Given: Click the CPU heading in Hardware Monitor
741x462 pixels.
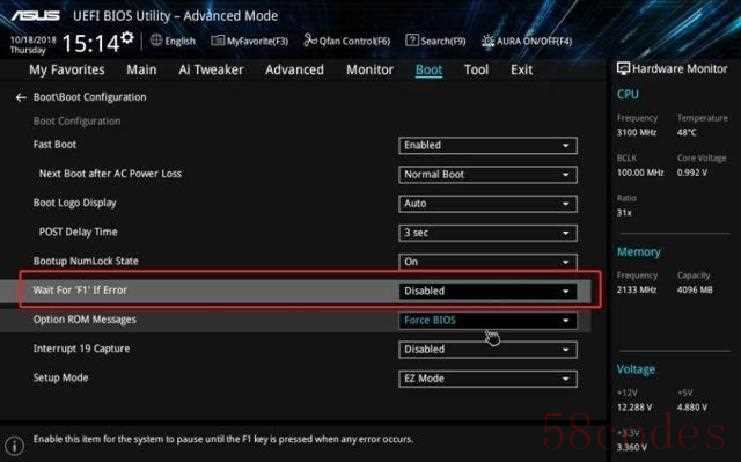Looking at the screenshot, I should click(x=628, y=94).
